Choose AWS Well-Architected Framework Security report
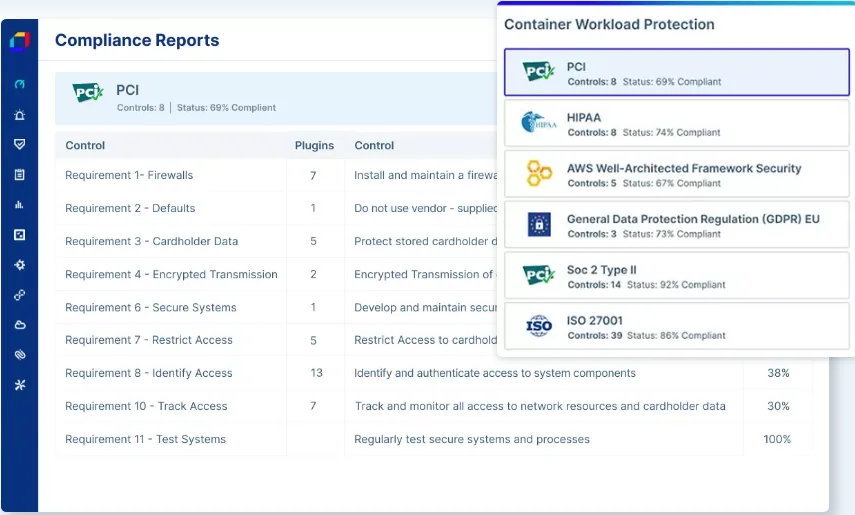 [x=677, y=174]
